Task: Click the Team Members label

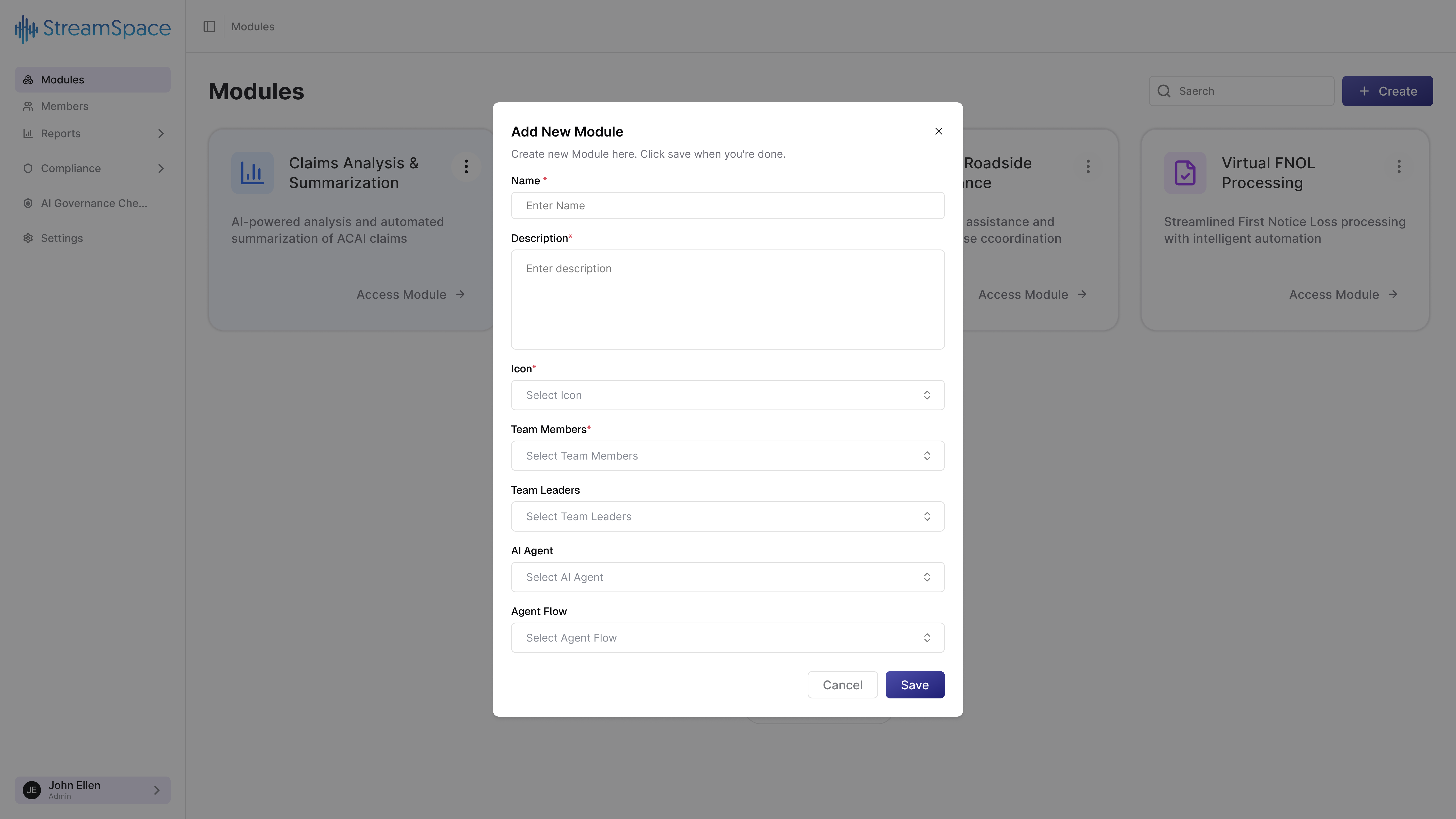Action: tap(549, 429)
